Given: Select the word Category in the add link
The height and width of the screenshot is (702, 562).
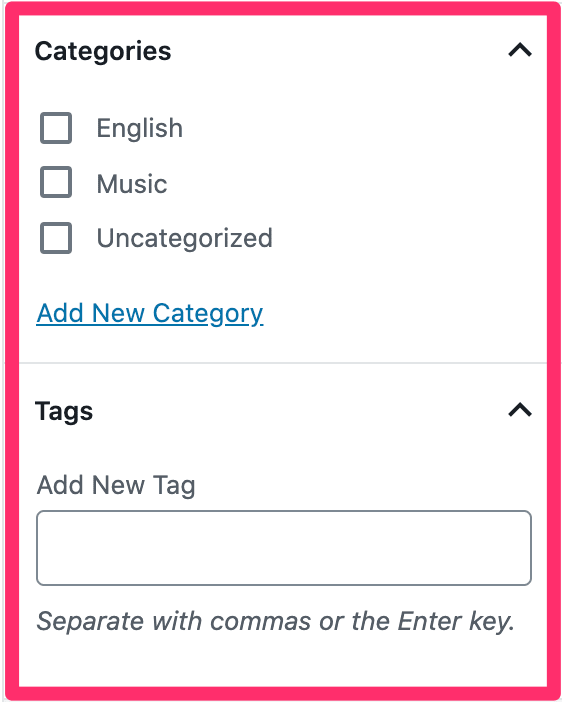Looking at the screenshot, I should [208, 314].
